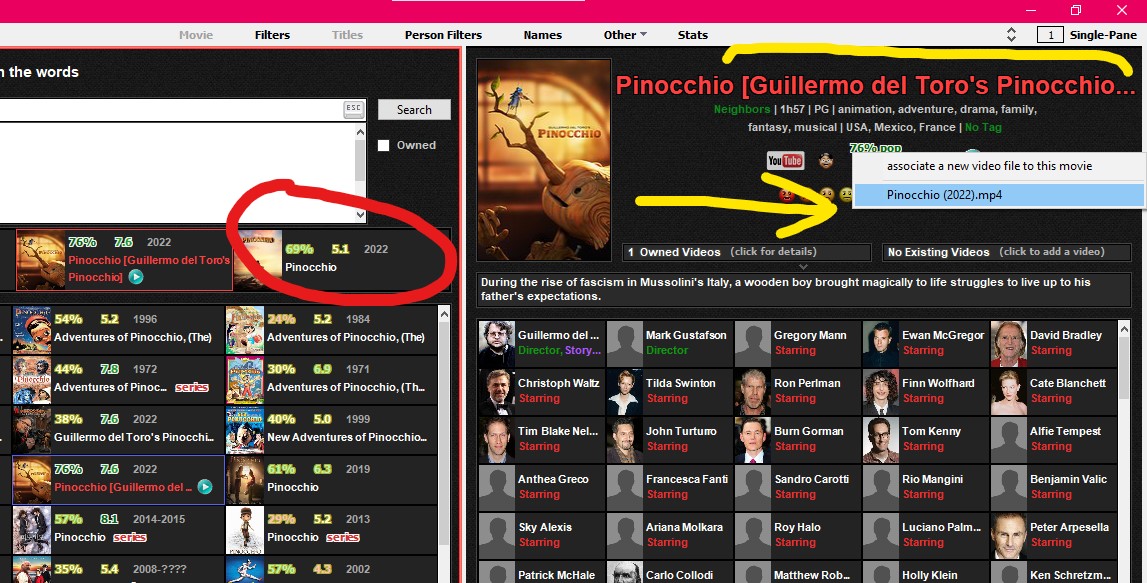Open Tim Blake Nelson's cast entry
The height and width of the screenshot is (583, 1147).
(x=541, y=439)
